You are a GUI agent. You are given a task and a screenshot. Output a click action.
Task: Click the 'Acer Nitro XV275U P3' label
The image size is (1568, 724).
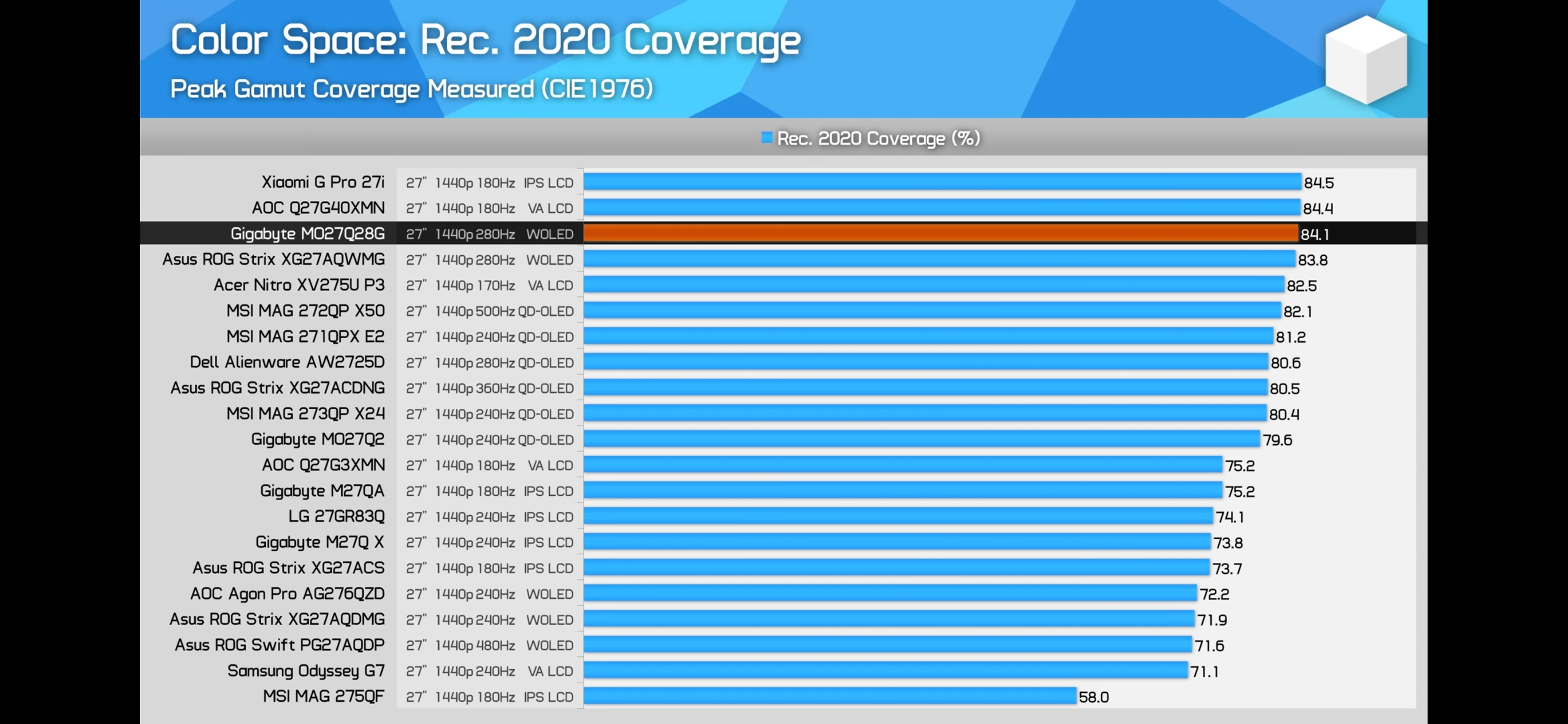299,285
